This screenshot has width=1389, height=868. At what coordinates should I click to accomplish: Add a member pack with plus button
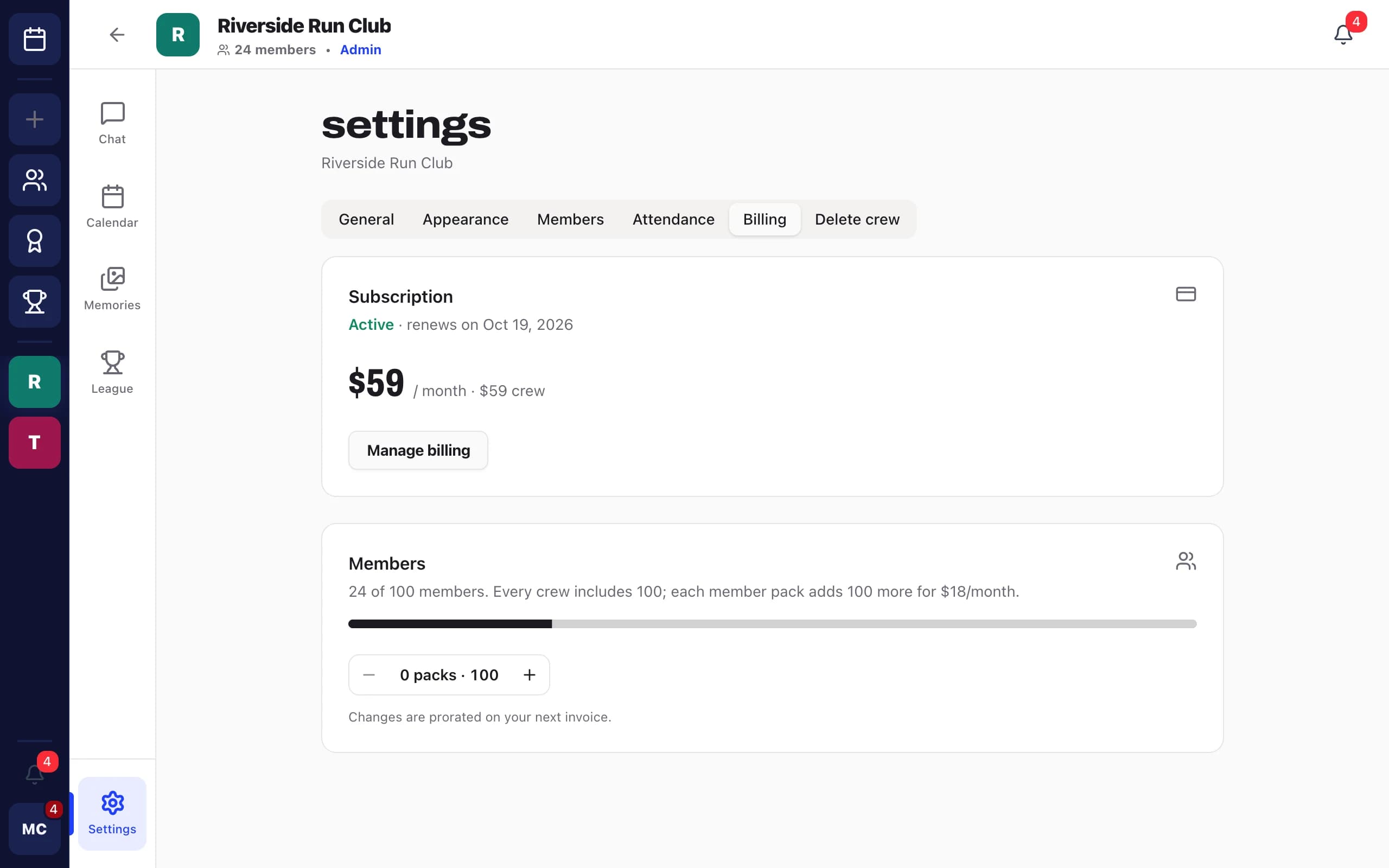tap(529, 674)
